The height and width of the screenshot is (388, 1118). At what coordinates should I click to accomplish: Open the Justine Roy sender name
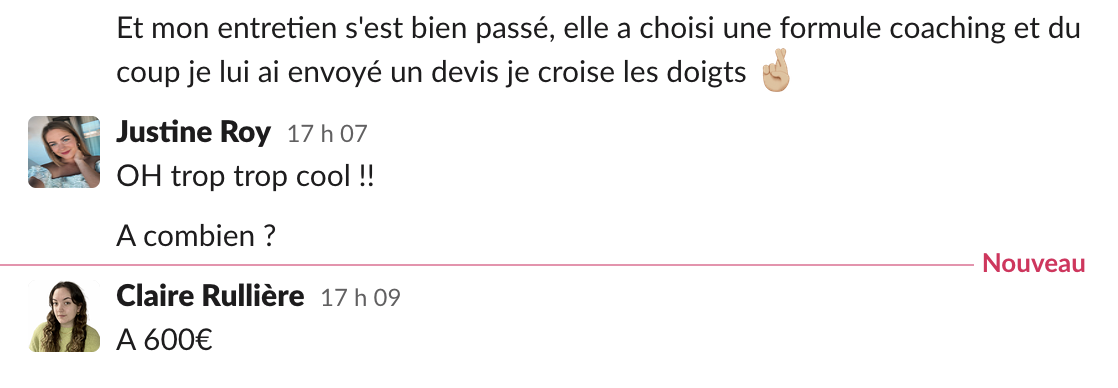pos(193,132)
